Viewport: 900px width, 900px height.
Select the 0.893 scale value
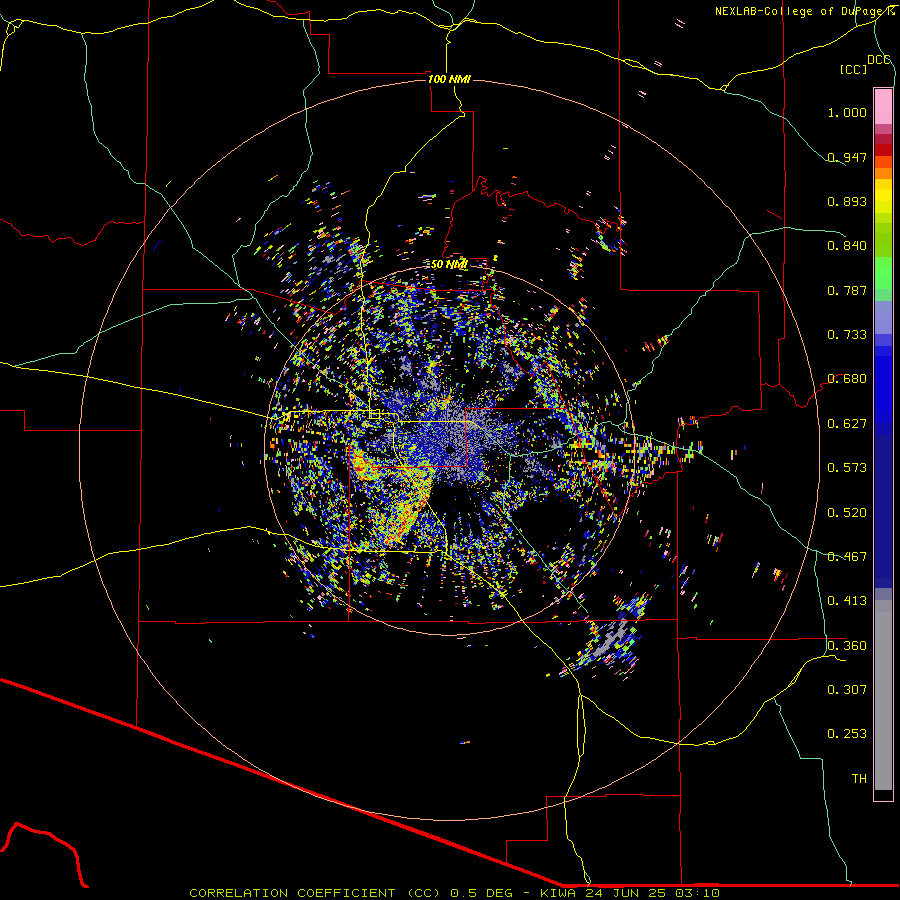coord(847,201)
